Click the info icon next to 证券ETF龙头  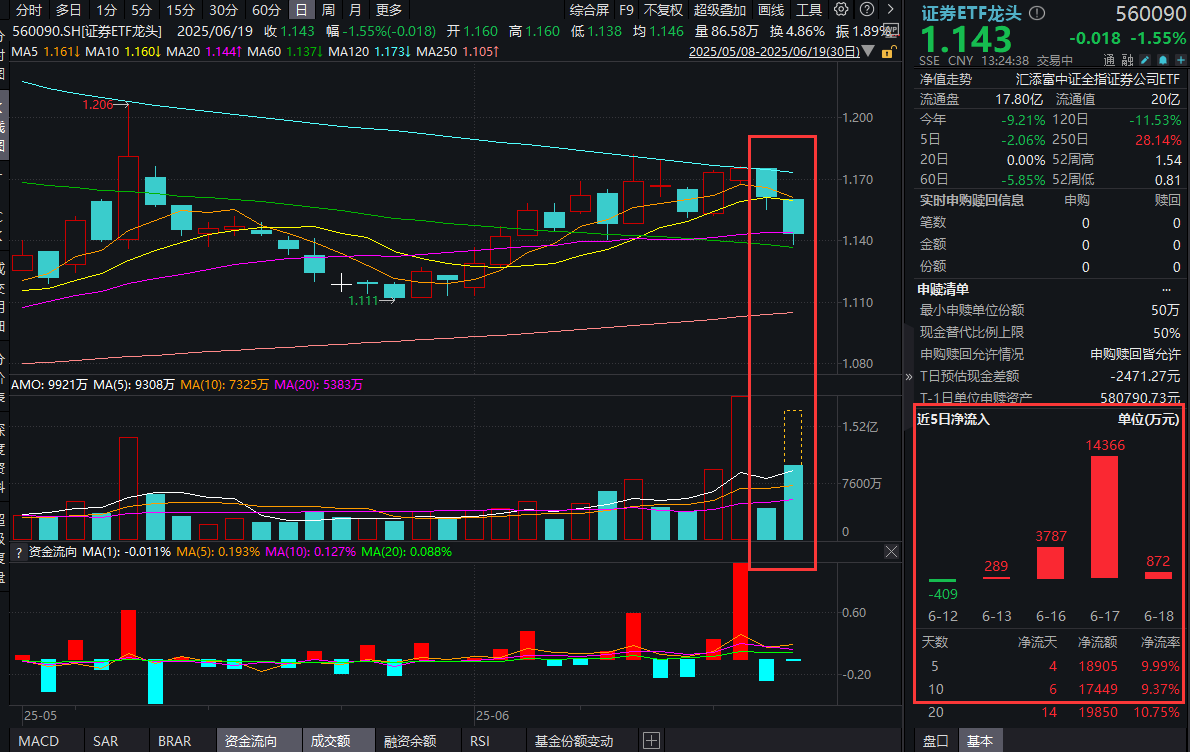coord(1036,14)
